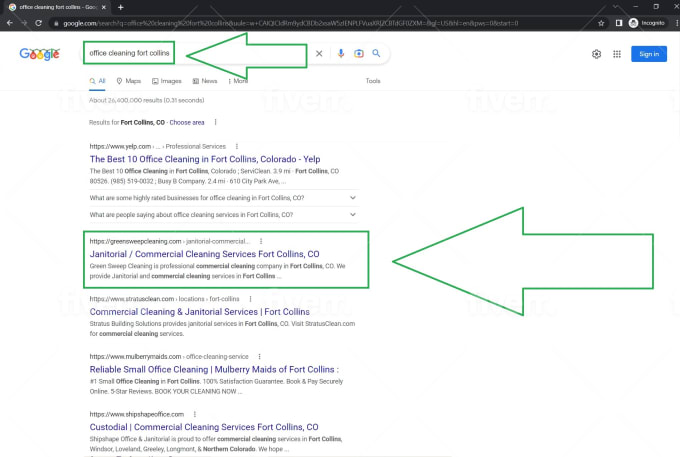Select the All results tab
The width and height of the screenshot is (680, 457).
[x=97, y=81]
